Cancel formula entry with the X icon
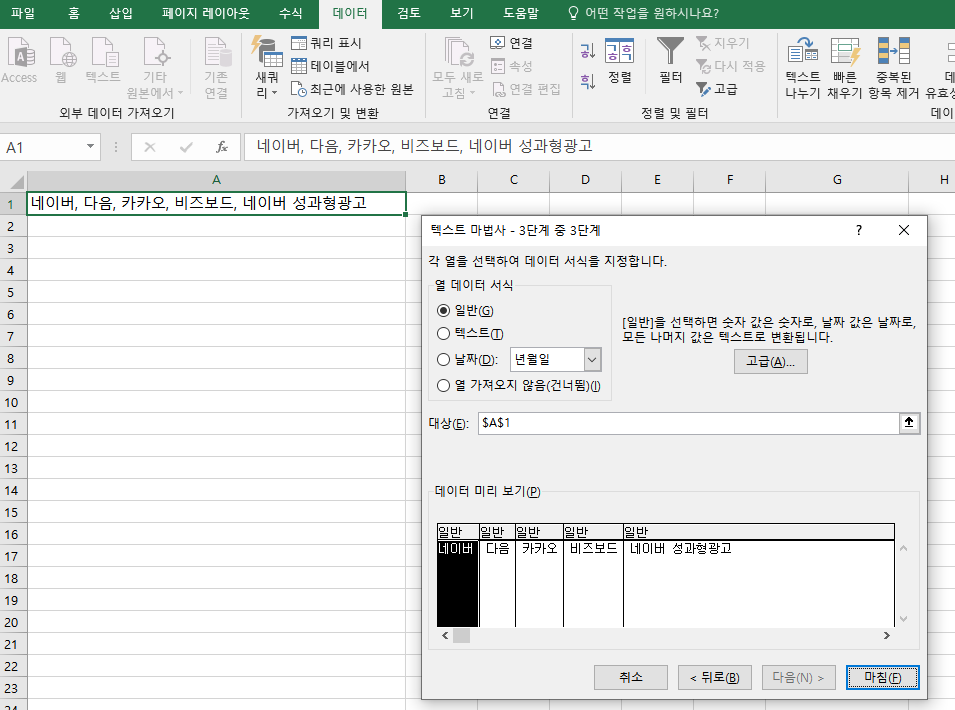This screenshot has width=955, height=710. click(150, 147)
